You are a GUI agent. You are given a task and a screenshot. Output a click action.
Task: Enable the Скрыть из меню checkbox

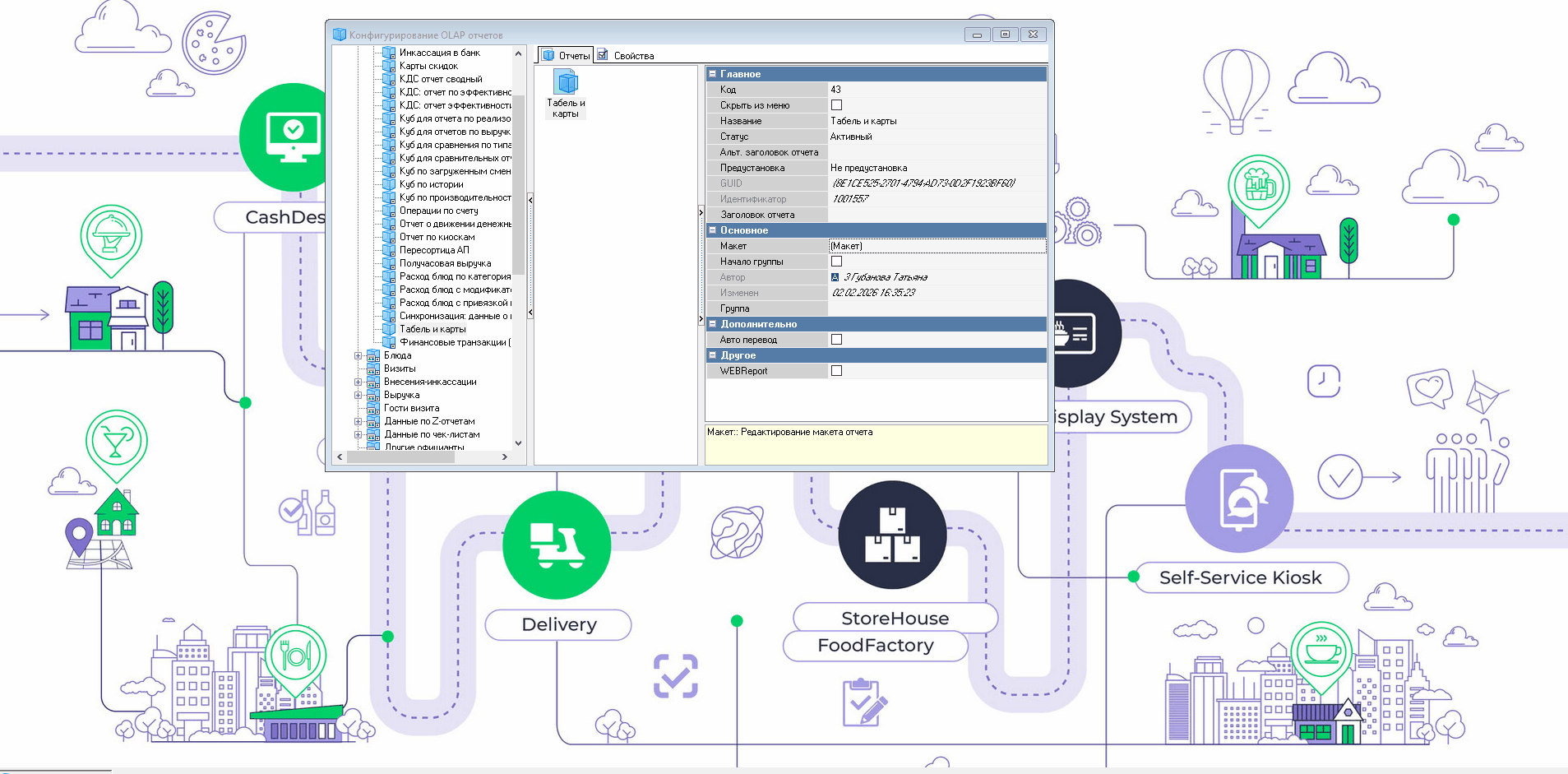pos(836,105)
